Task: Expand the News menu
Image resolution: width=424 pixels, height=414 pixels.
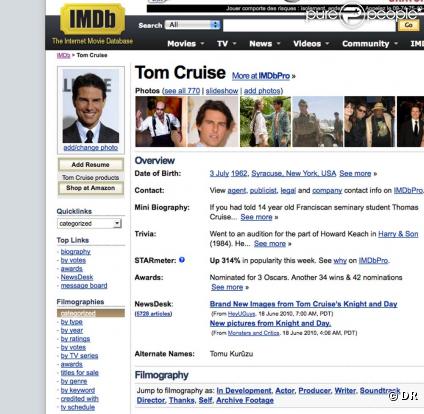Action: tap(265, 44)
